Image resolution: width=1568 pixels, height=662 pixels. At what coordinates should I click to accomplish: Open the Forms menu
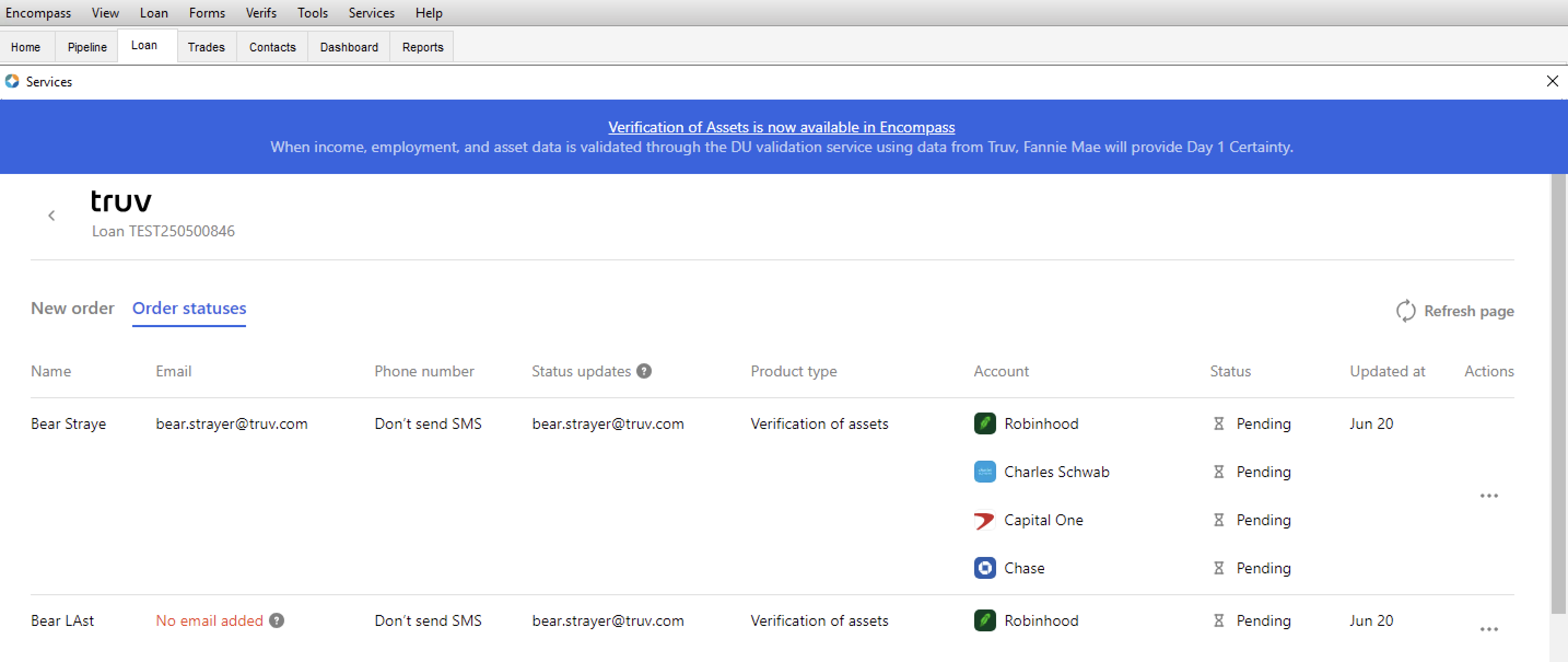pos(207,13)
